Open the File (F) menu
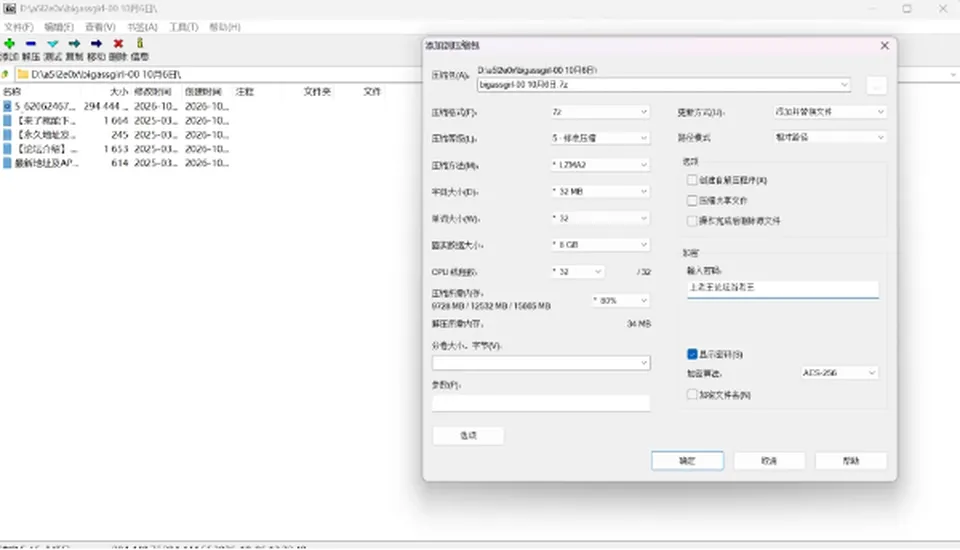This screenshot has height=550, width=960. [x=18, y=27]
